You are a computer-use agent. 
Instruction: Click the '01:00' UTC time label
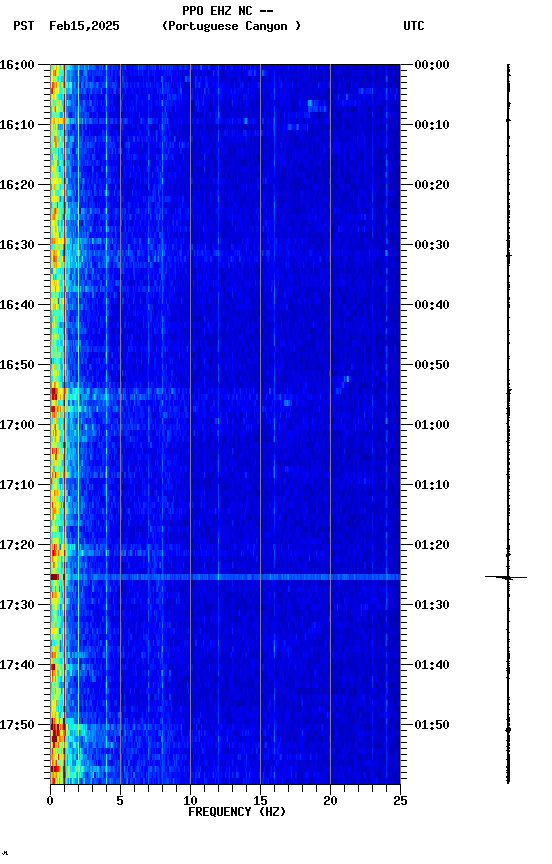(x=432, y=425)
